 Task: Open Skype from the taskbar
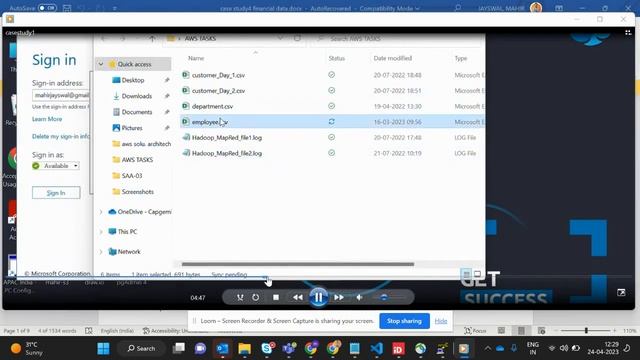[x=267, y=349]
